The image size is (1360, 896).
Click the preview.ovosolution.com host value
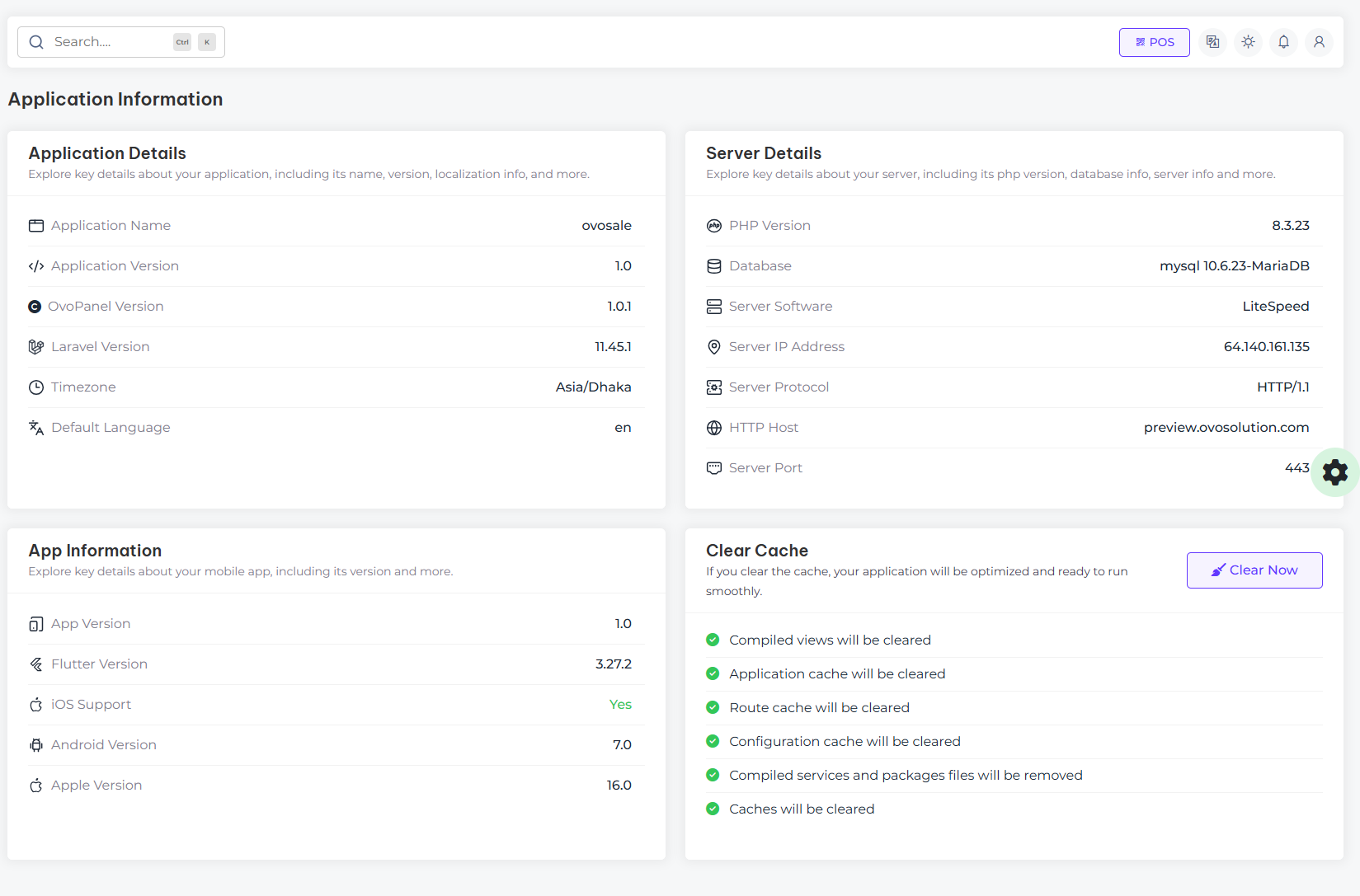point(1226,428)
